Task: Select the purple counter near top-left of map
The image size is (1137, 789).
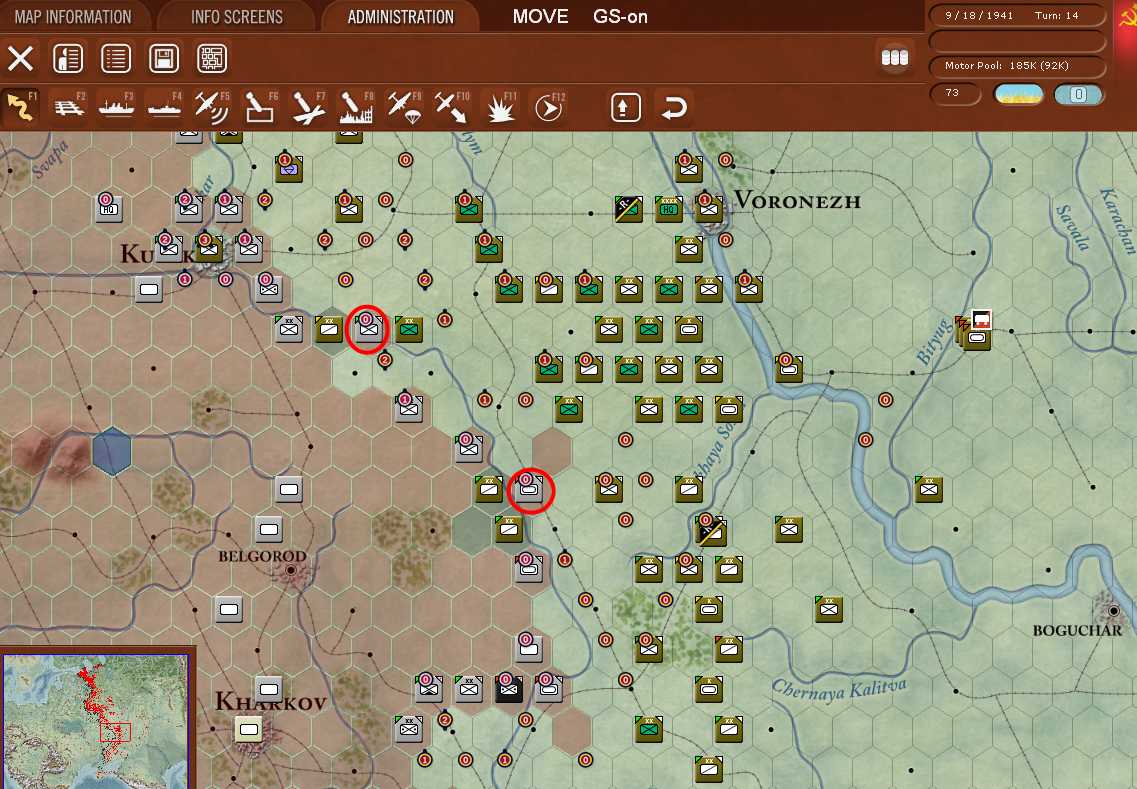Action: click(x=289, y=168)
